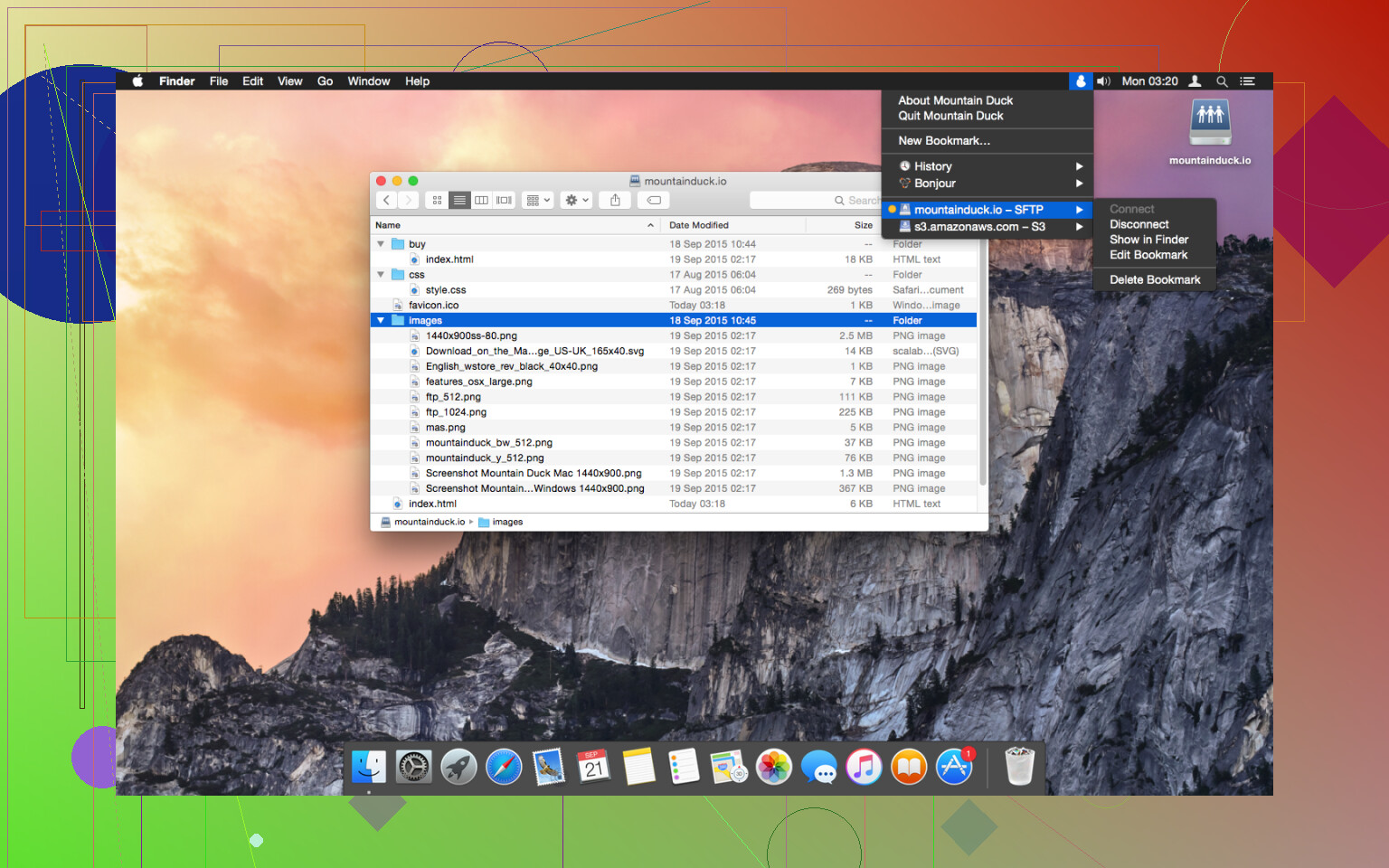Open the Arrange items dropdown in Finder toolbar
Viewport: 1389px width, 868px height.
tap(538, 200)
